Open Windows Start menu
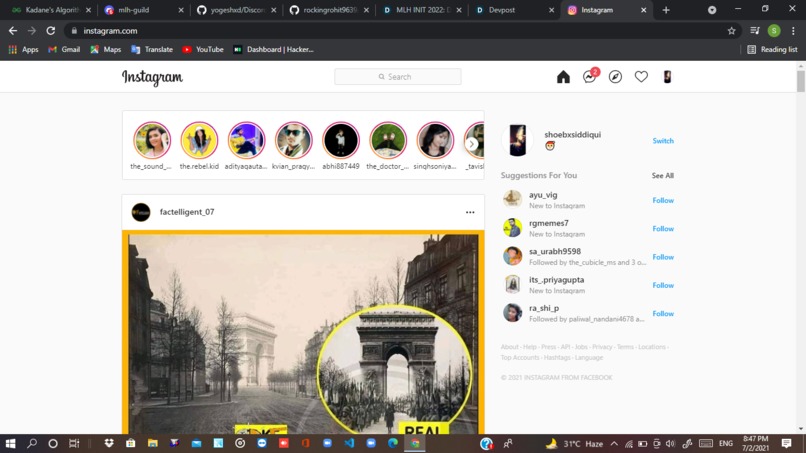The image size is (806, 453). tap(10, 443)
